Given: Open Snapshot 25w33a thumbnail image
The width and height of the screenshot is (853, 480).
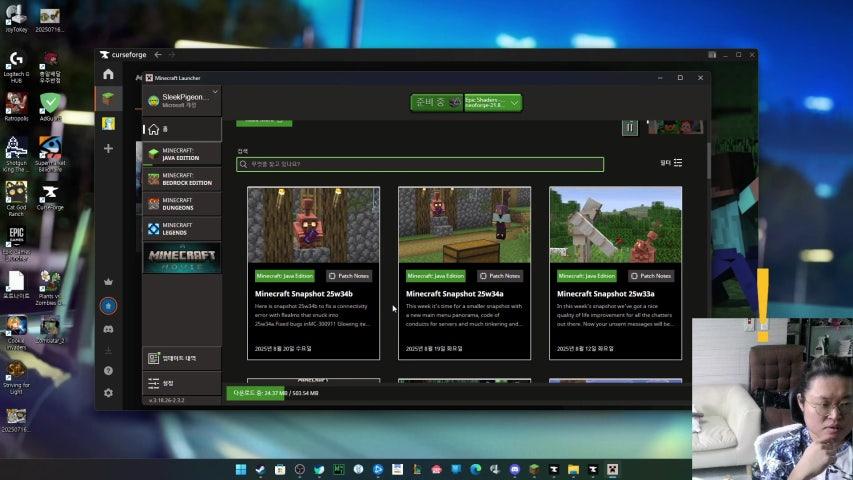Looking at the screenshot, I should pos(615,225).
